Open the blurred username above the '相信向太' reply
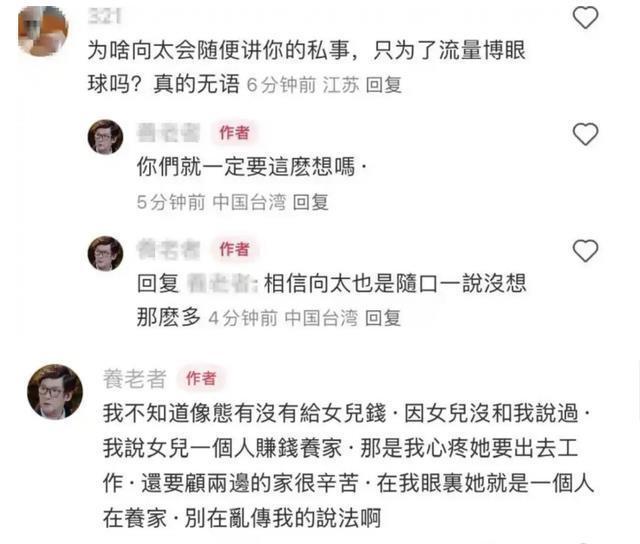This screenshot has height=544, width=640. pos(169,249)
